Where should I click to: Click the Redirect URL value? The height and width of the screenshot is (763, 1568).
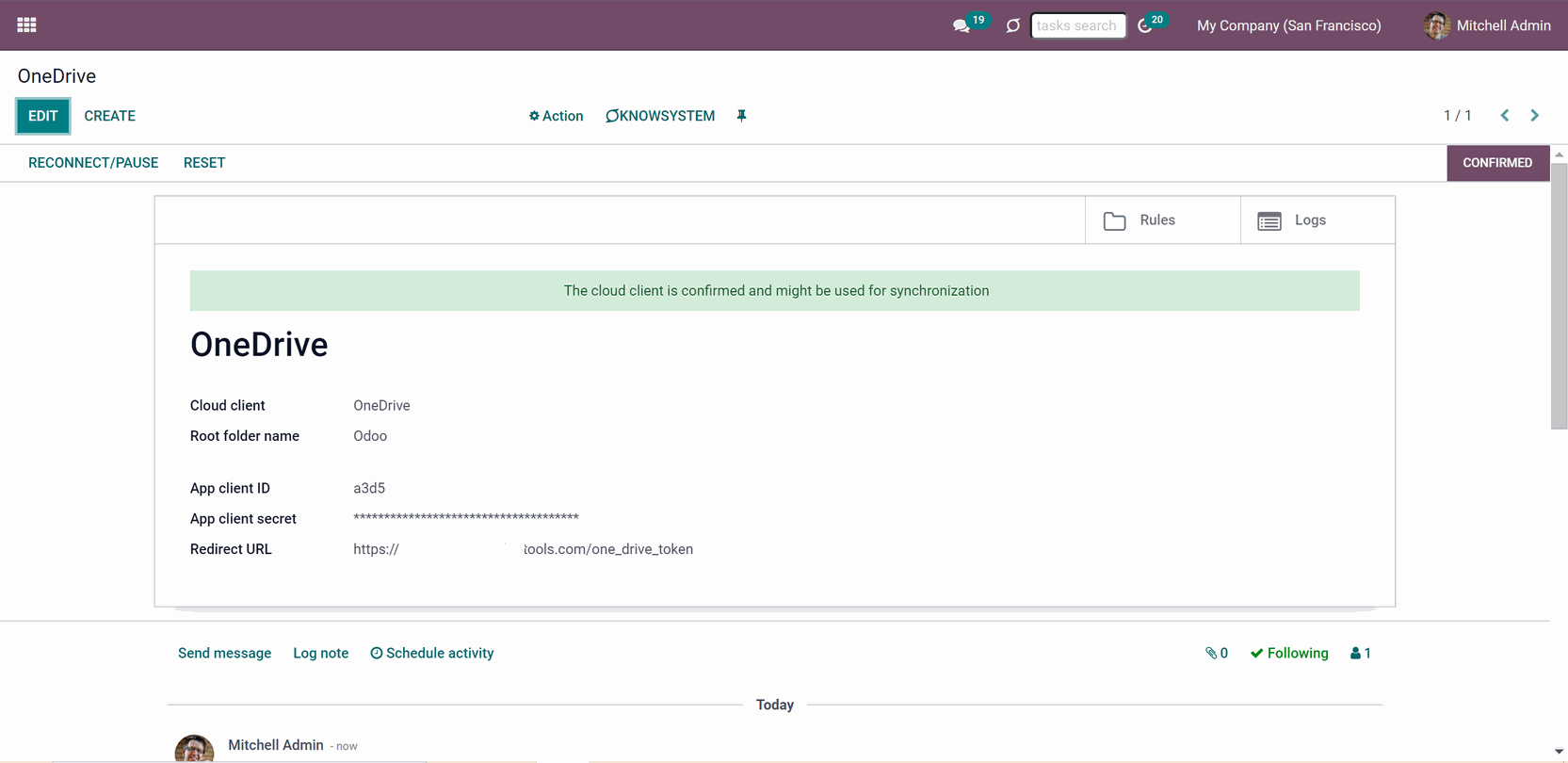(523, 549)
